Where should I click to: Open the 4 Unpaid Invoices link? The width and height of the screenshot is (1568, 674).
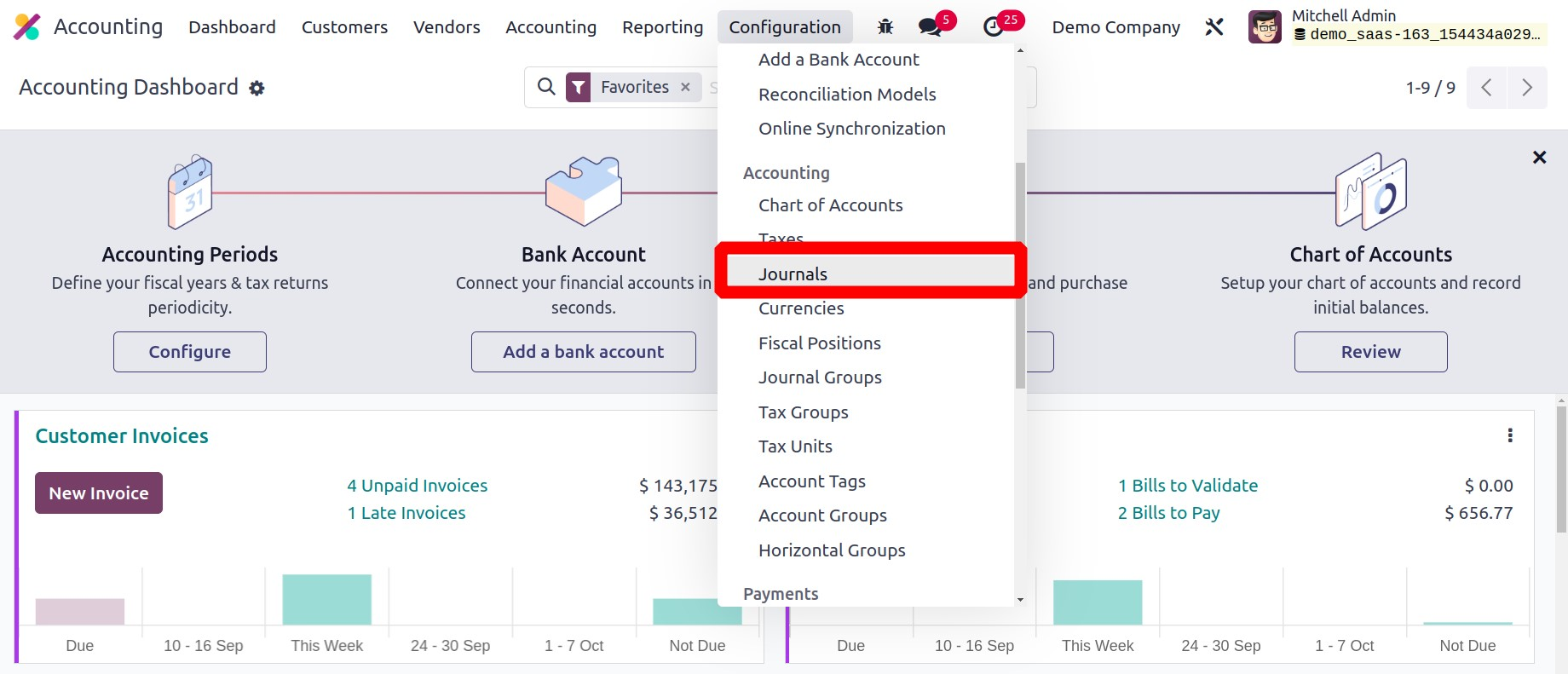click(417, 486)
